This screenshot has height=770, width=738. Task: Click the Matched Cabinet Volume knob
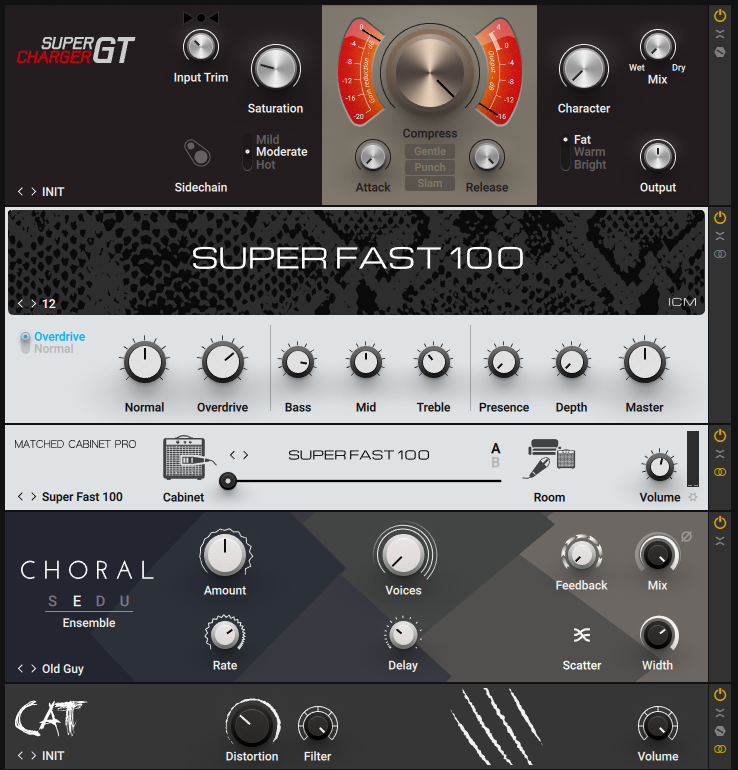click(x=660, y=467)
